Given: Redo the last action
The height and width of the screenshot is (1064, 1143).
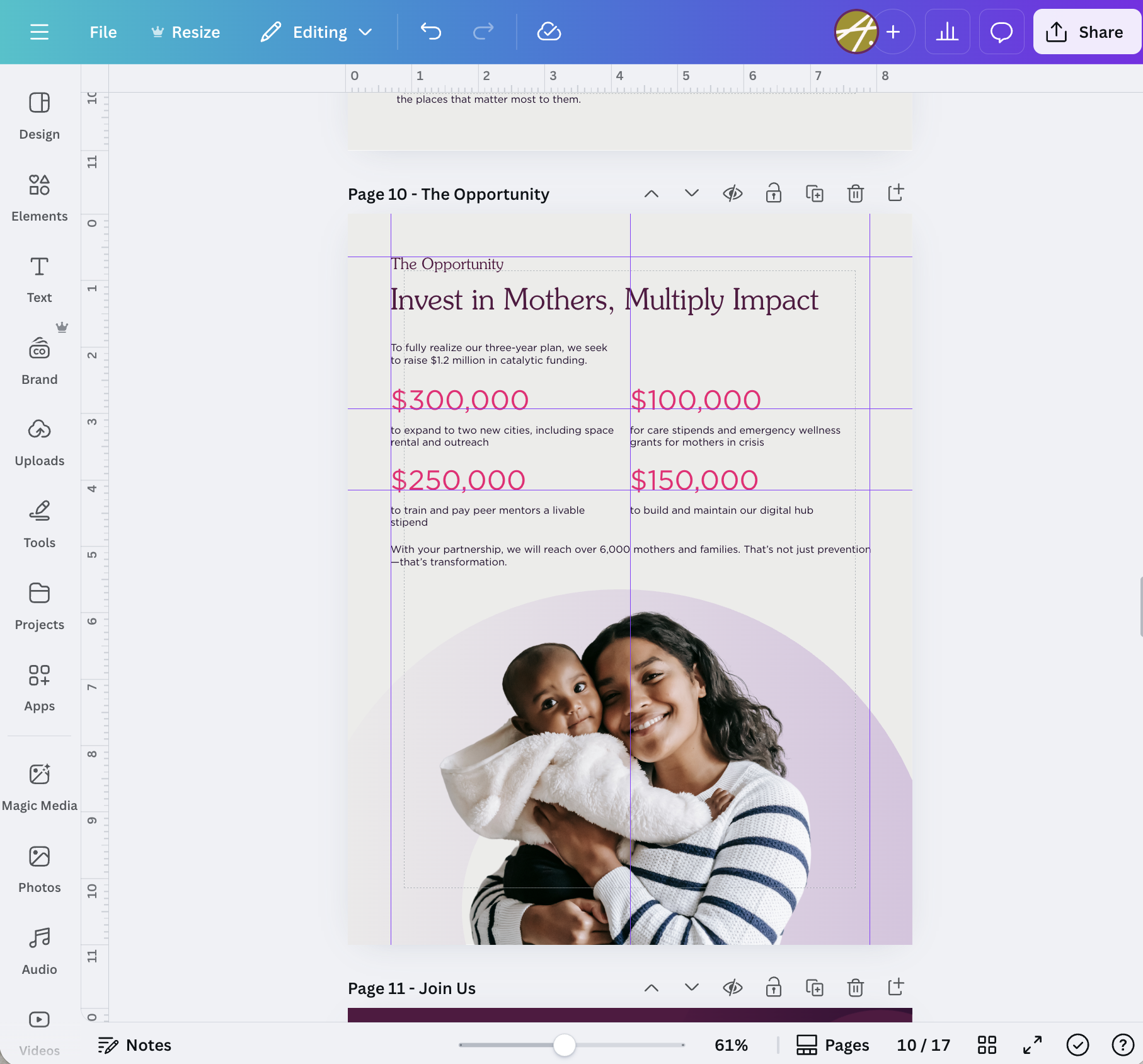Looking at the screenshot, I should [x=483, y=32].
